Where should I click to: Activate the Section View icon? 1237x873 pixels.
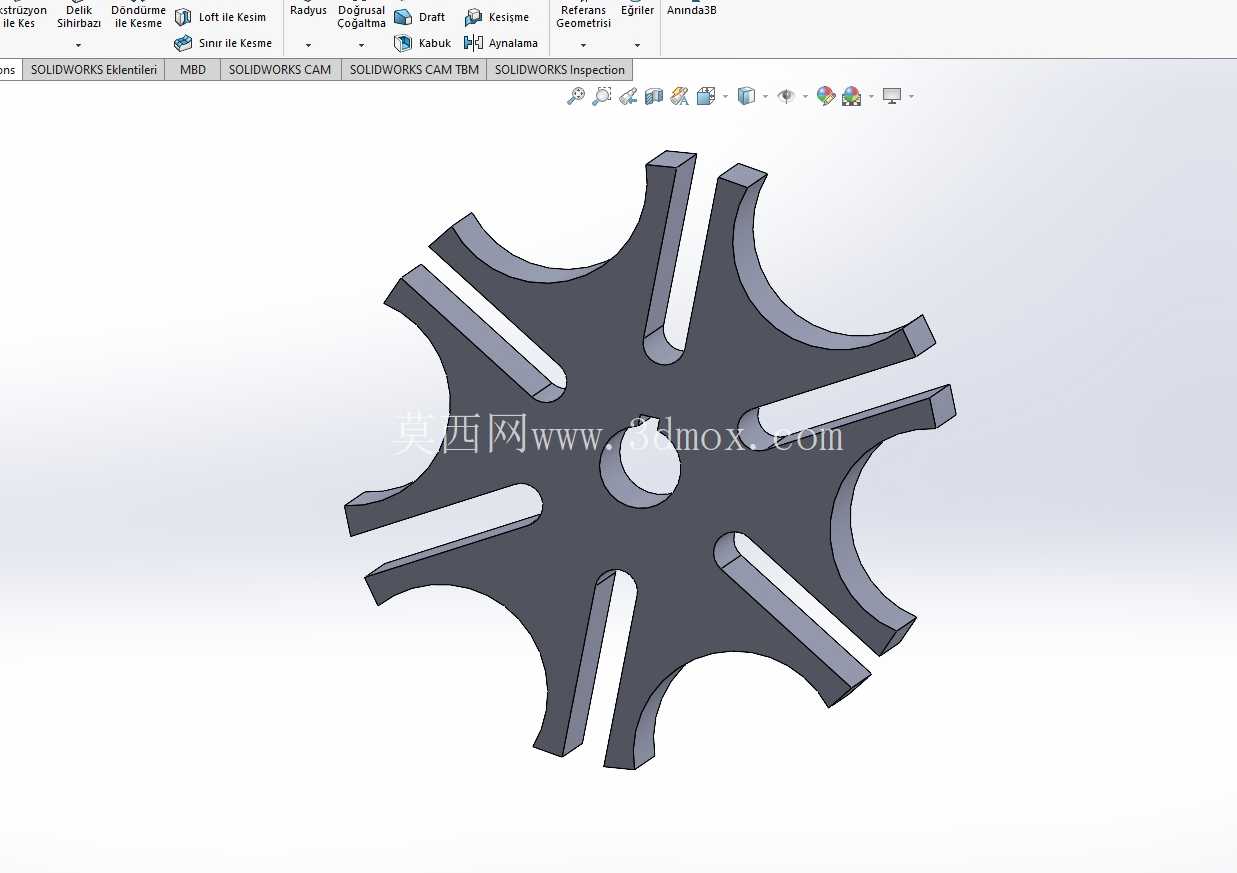click(654, 96)
